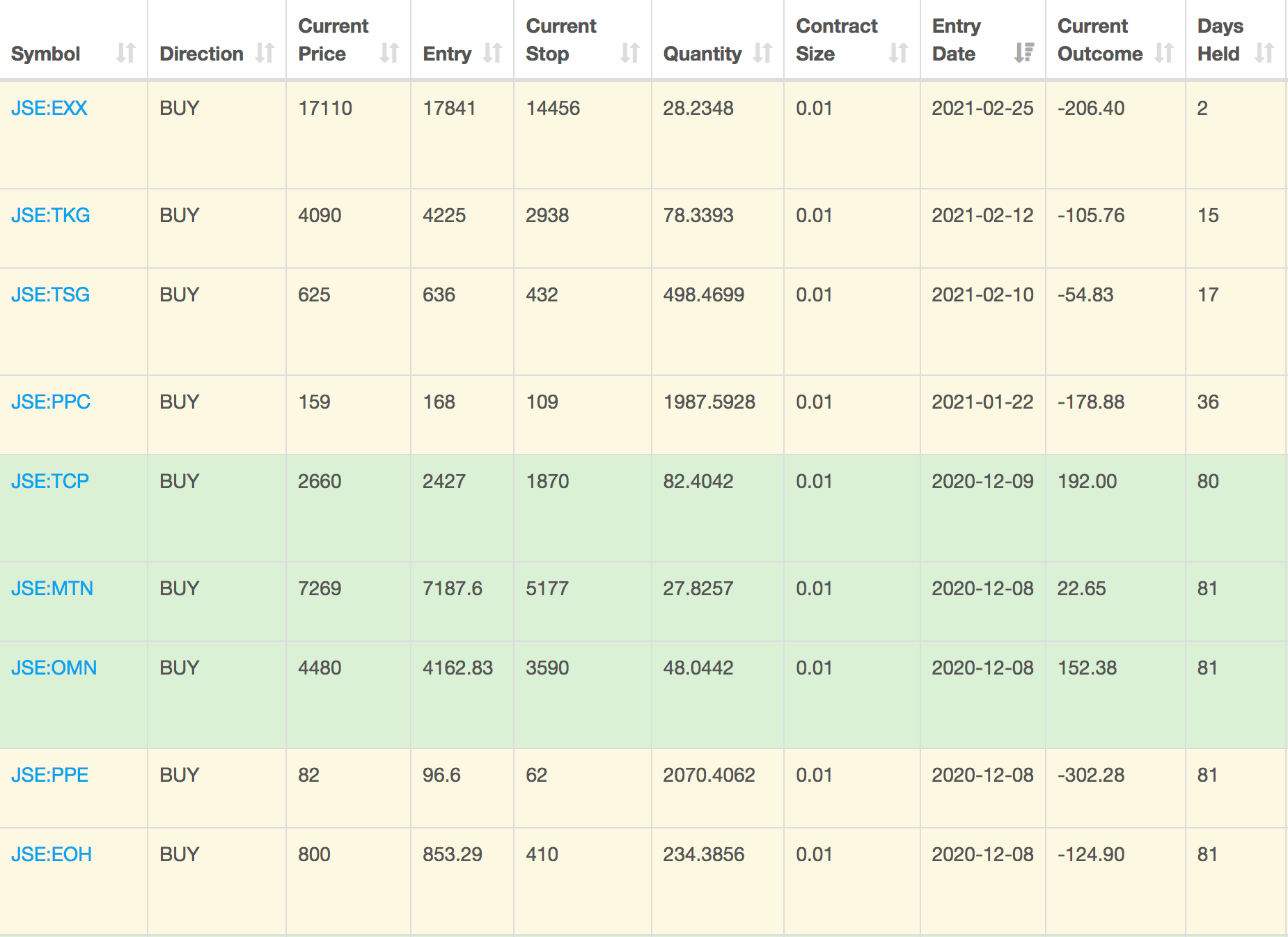
Task: Select entry value 7187.6
Action: (453, 588)
